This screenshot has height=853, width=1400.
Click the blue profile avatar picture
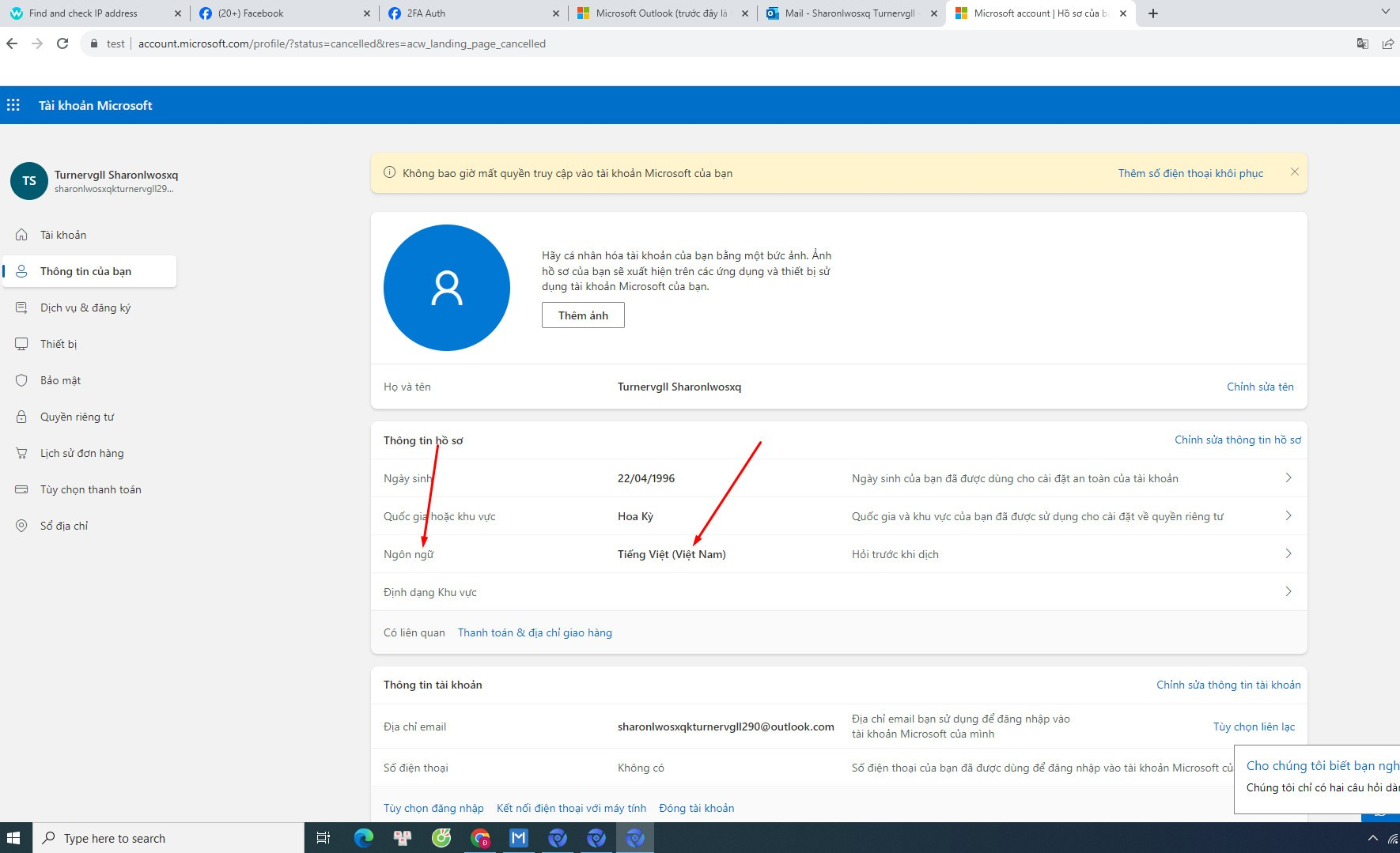pos(446,288)
